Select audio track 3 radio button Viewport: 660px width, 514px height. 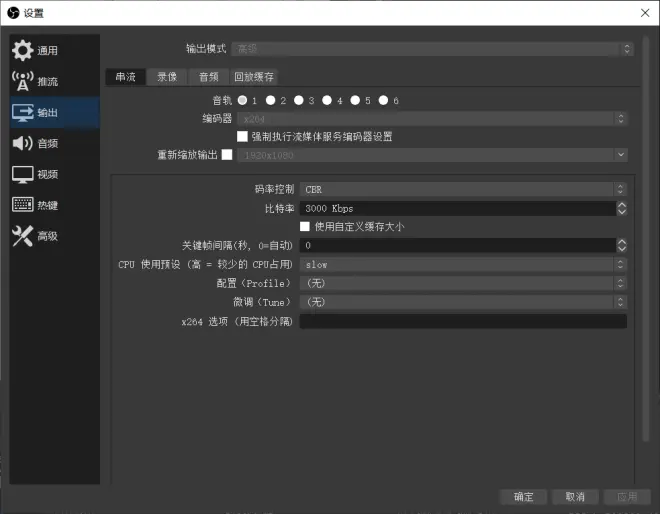(299, 100)
